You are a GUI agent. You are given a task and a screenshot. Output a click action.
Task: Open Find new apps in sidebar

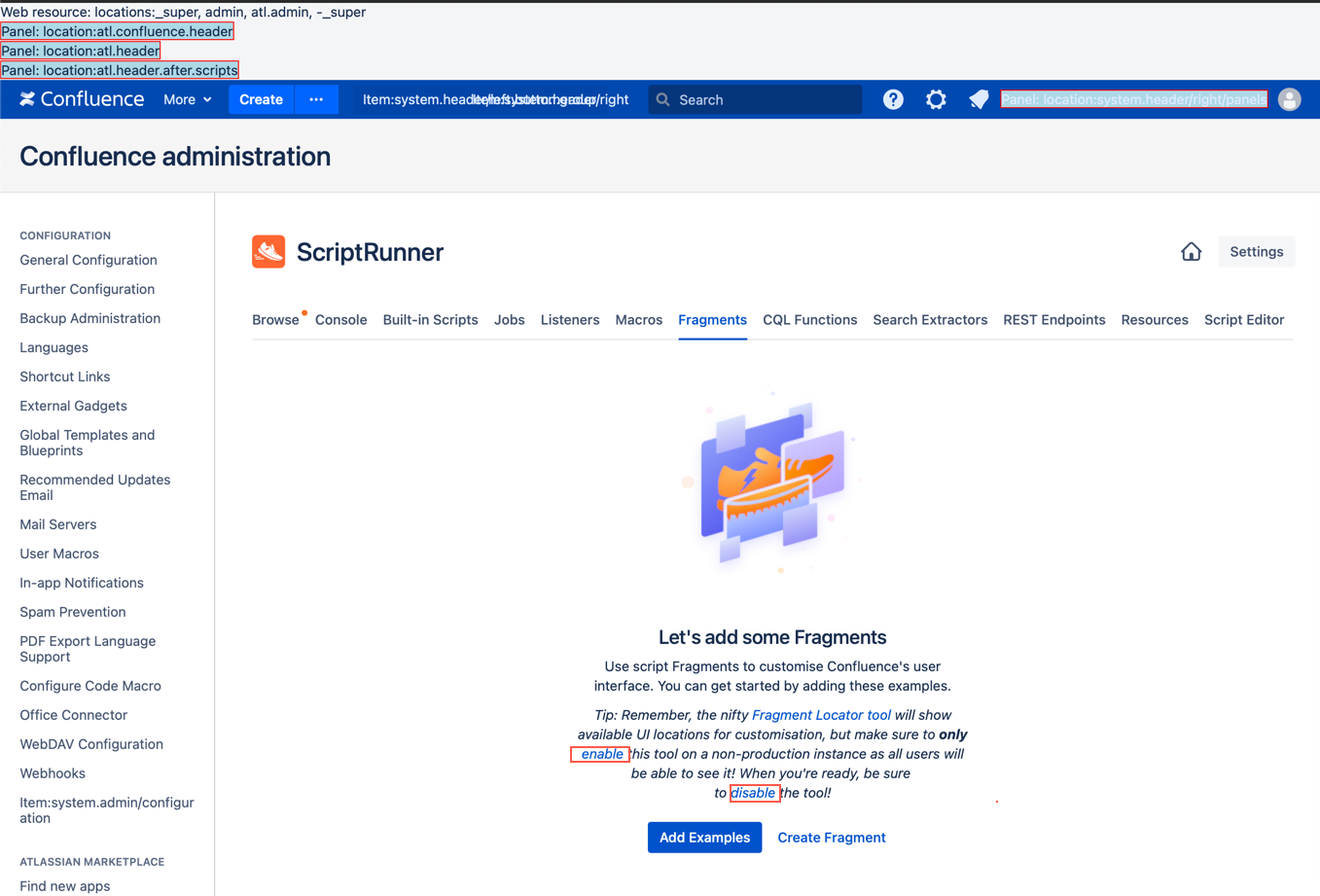coord(65,886)
